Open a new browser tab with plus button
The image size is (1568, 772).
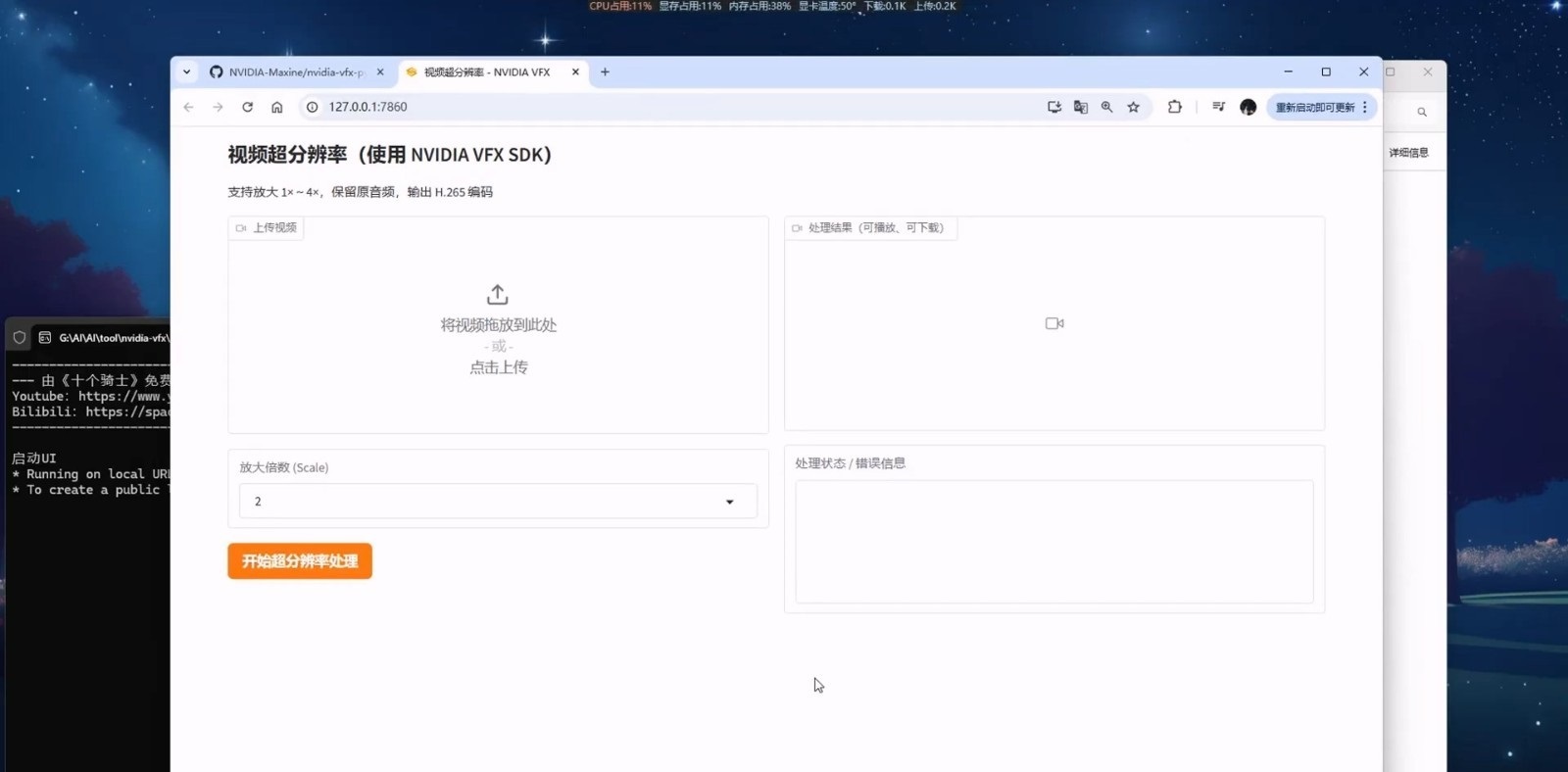[x=605, y=72]
